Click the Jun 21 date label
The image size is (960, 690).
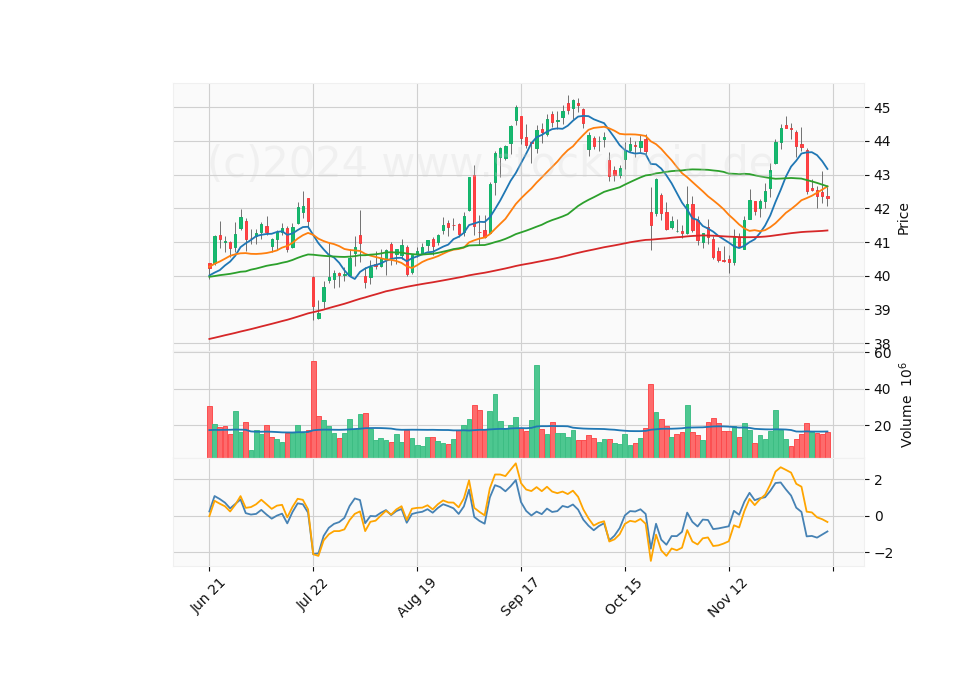[x=208, y=596]
